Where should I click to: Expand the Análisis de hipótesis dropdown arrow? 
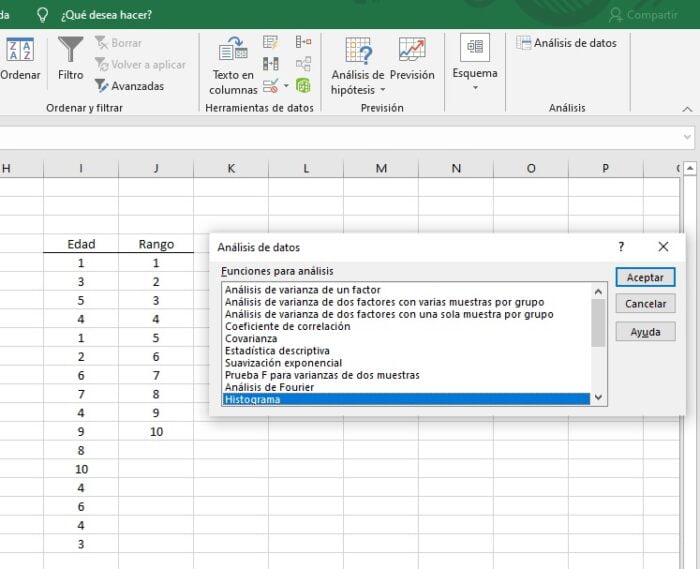tap(383, 90)
